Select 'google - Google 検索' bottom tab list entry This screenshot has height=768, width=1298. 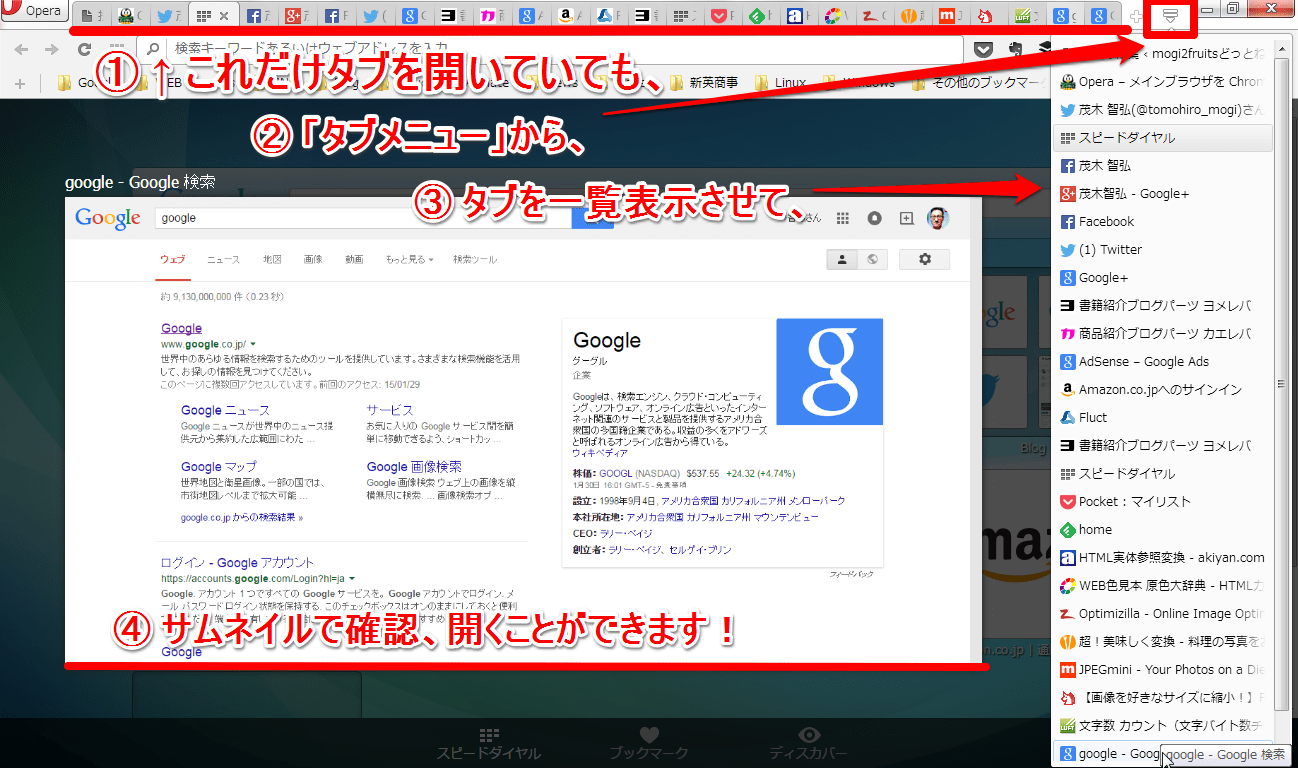point(1163,754)
